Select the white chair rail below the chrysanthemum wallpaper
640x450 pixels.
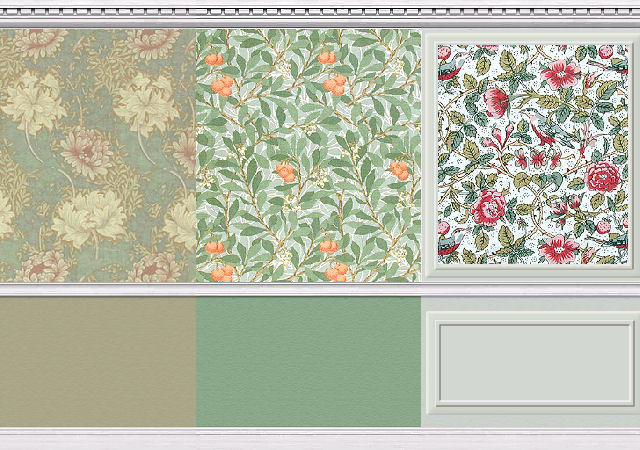97,289
